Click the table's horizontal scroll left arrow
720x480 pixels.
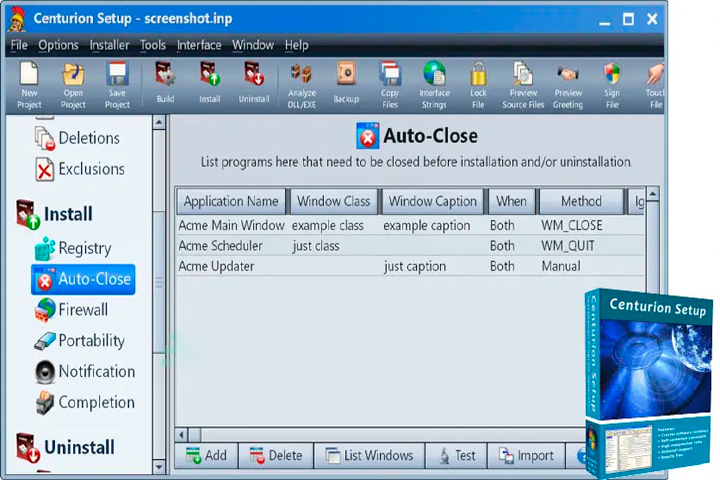pyautogui.click(x=182, y=434)
